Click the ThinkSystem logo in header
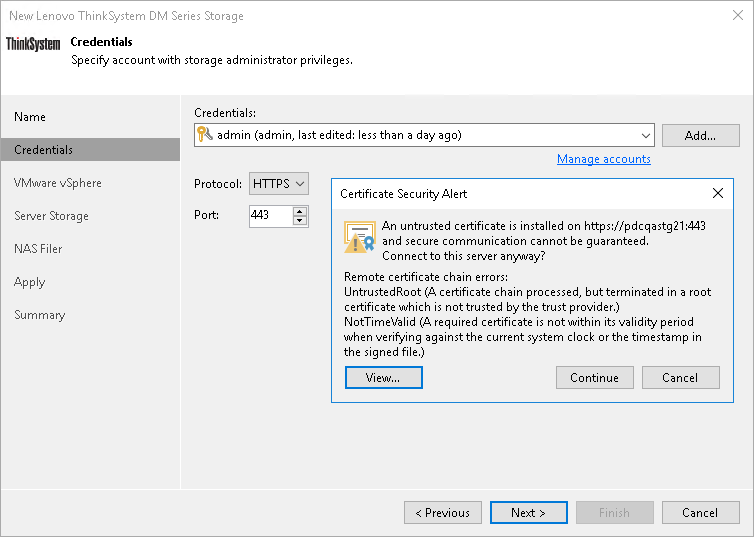The height and width of the screenshot is (537, 754). [x=33, y=44]
